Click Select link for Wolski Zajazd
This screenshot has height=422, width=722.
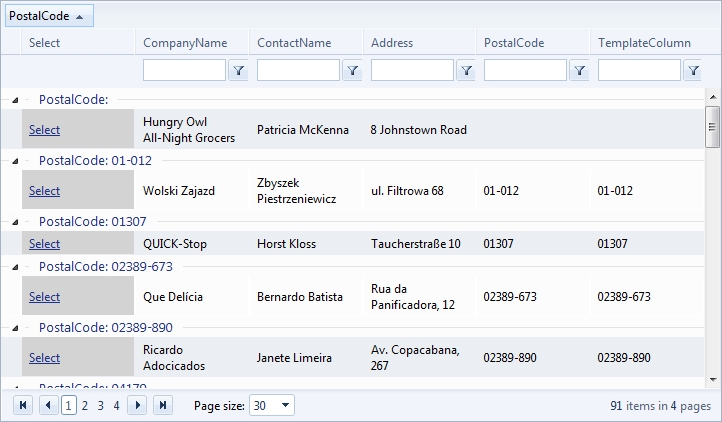point(44,190)
